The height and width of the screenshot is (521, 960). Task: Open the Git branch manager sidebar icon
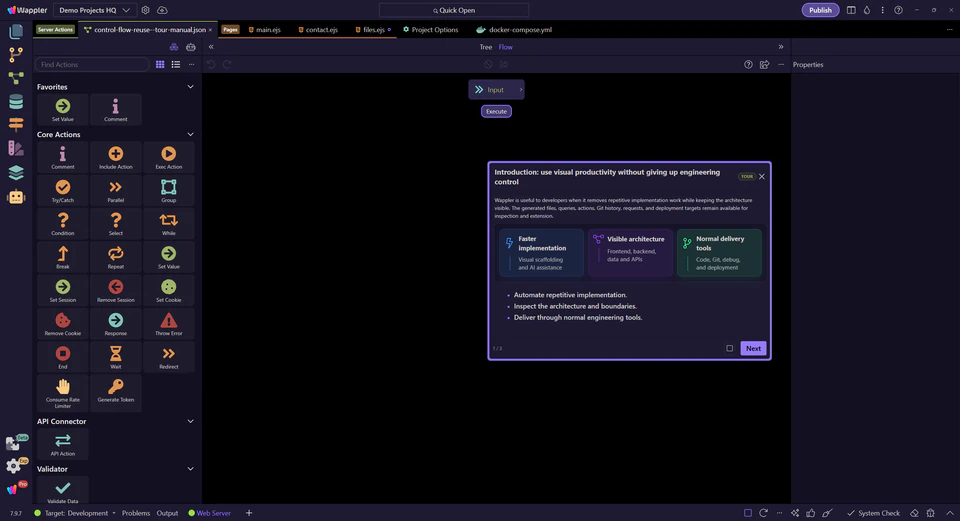(16, 54)
